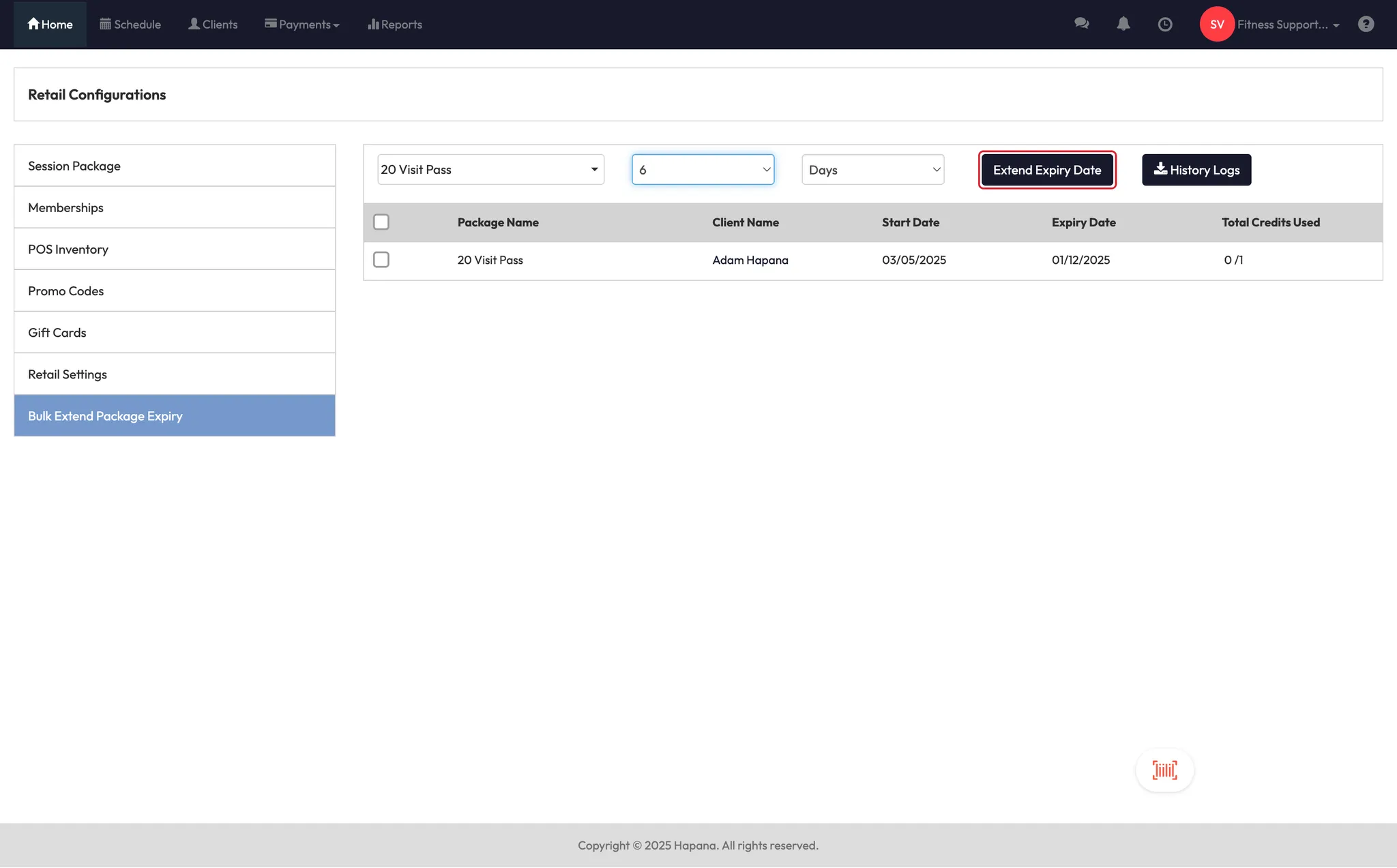The height and width of the screenshot is (868, 1397).
Task: Open the clock history icon
Action: (x=1165, y=25)
